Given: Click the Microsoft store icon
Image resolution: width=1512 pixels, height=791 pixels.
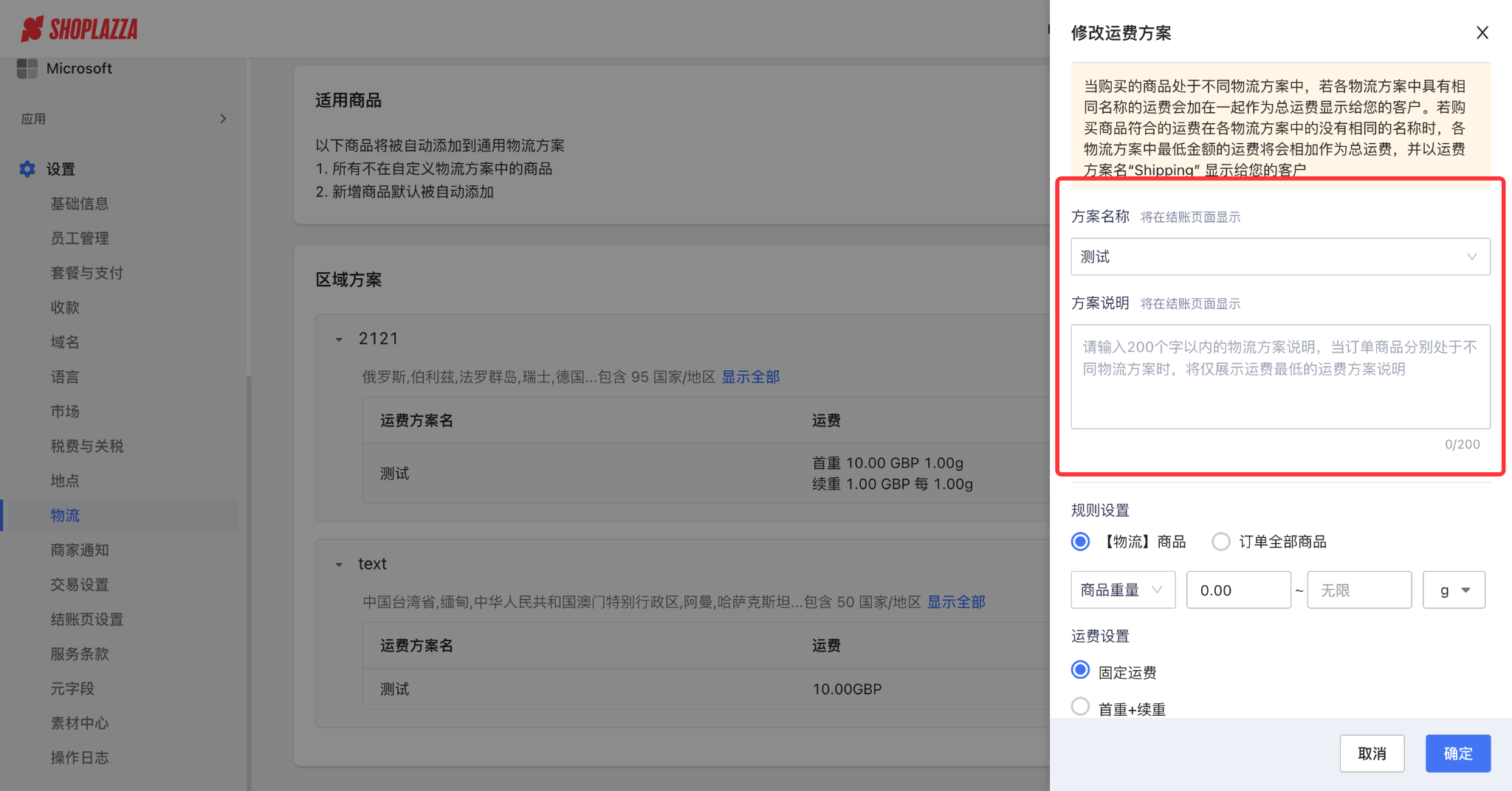Looking at the screenshot, I should (27, 69).
